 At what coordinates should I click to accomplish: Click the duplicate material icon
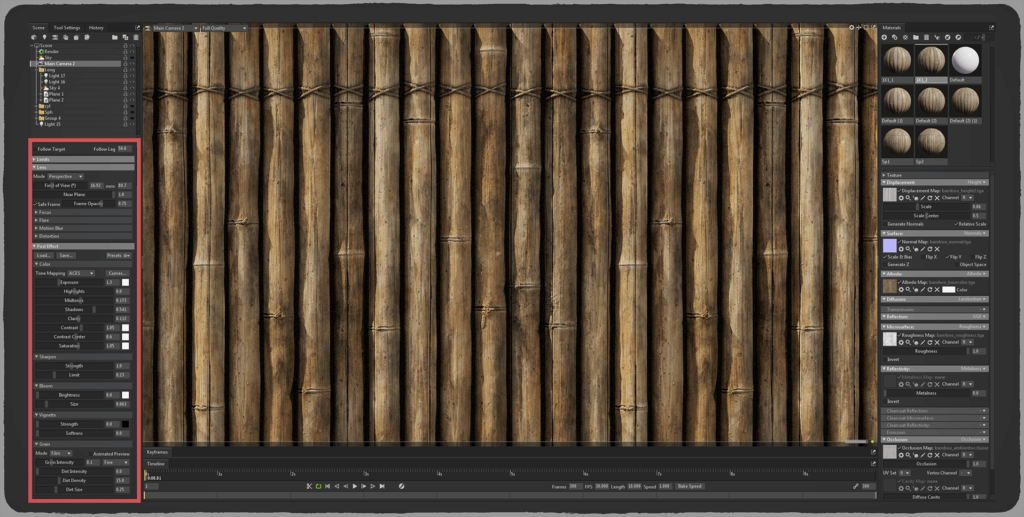pos(895,37)
